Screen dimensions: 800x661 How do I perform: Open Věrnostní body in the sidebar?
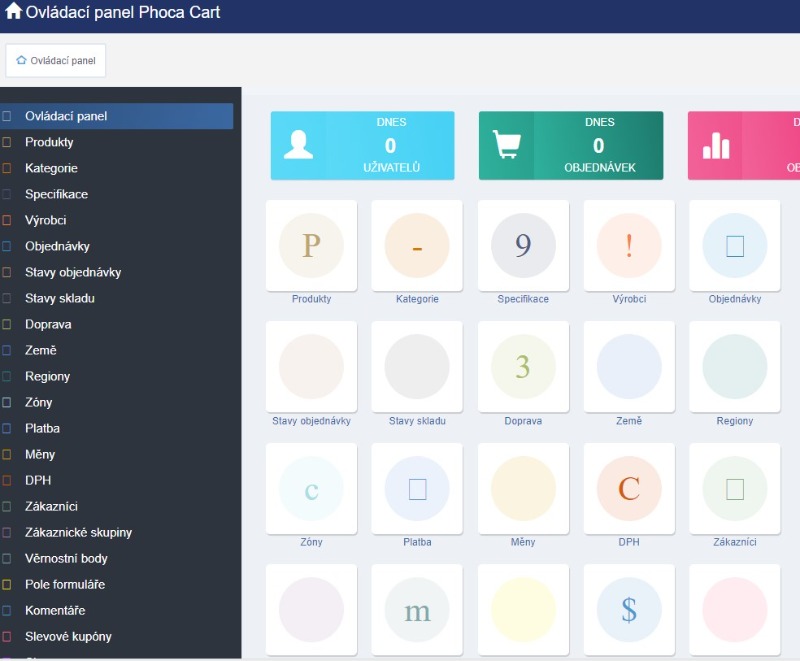116,558
